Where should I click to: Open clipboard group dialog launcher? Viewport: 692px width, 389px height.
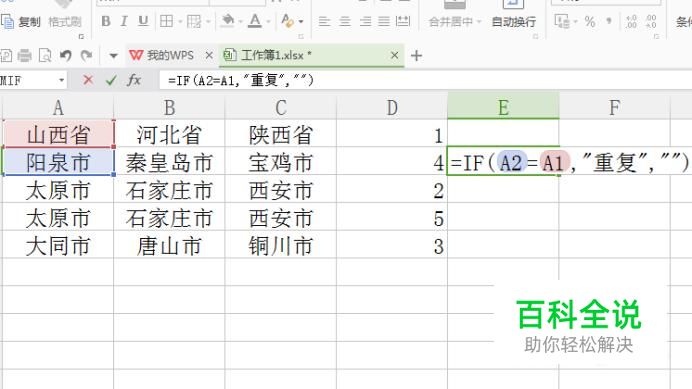tap(81, 37)
